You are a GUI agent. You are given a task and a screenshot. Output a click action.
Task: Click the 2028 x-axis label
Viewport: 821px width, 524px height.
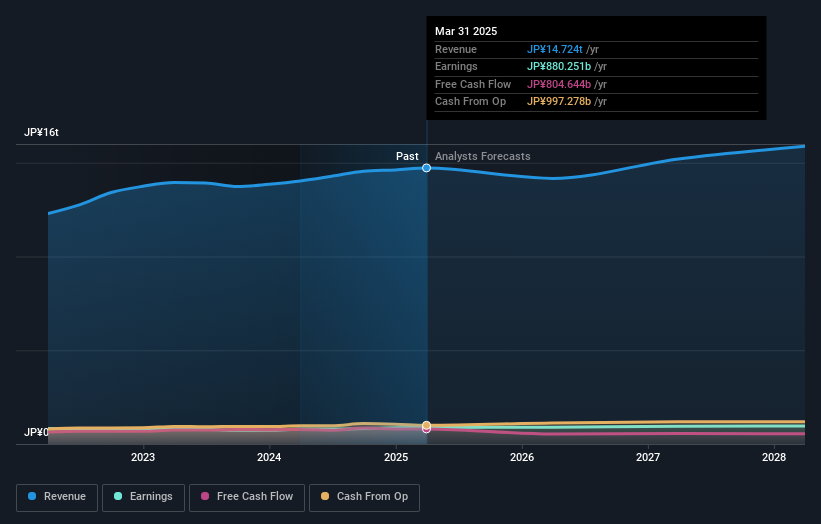pyautogui.click(x=774, y=457)
